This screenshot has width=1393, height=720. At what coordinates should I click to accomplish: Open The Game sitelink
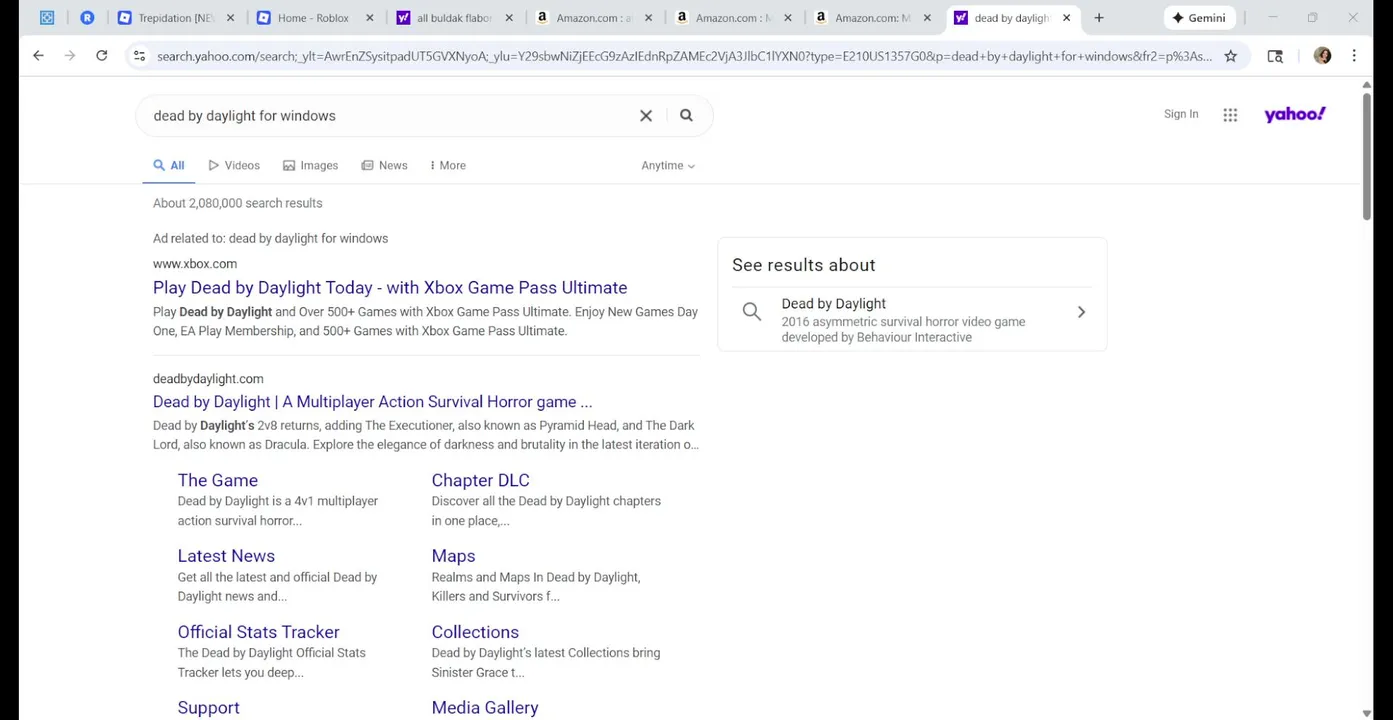(218, 481)
